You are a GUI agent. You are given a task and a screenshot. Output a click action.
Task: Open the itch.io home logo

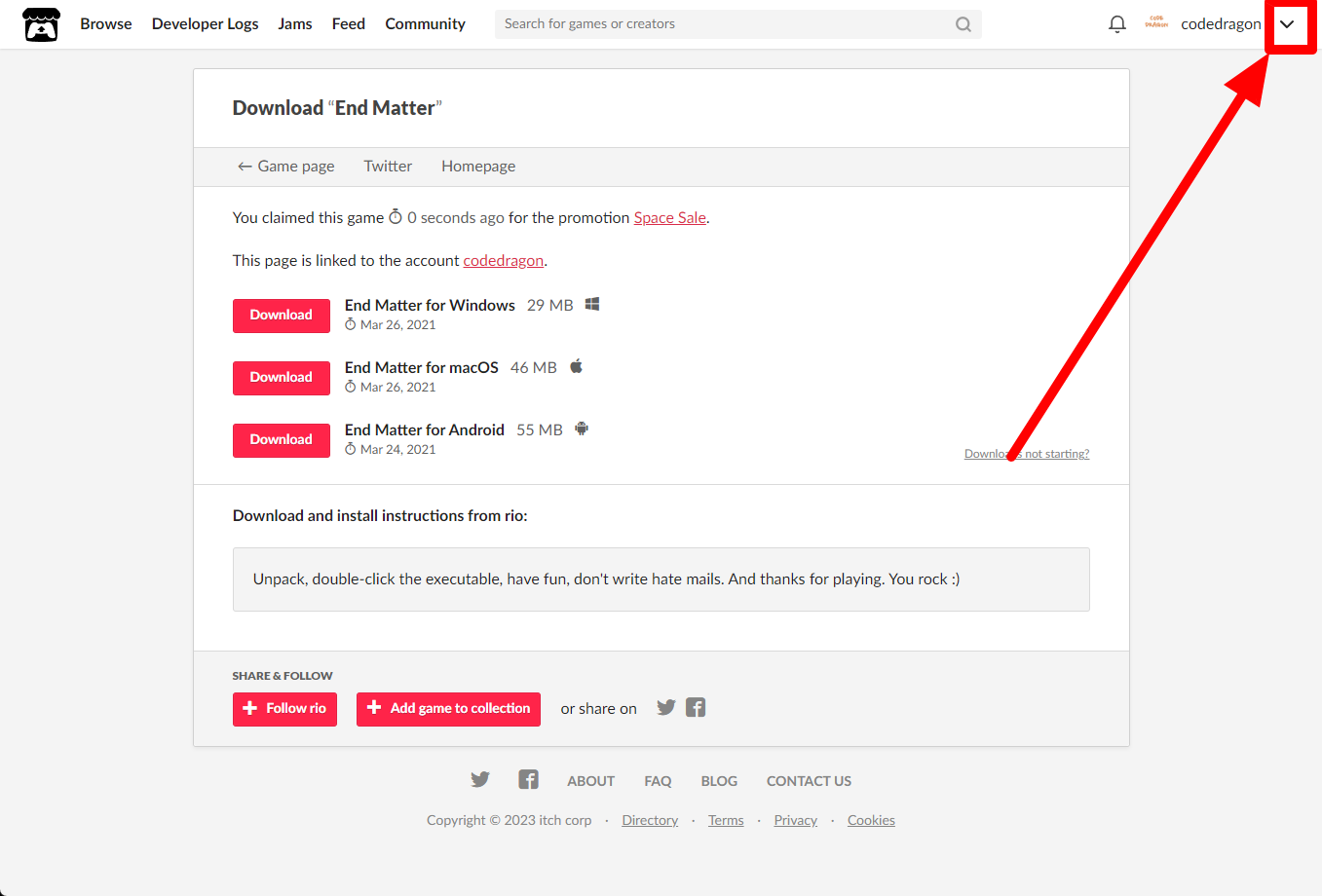[41, 24]
